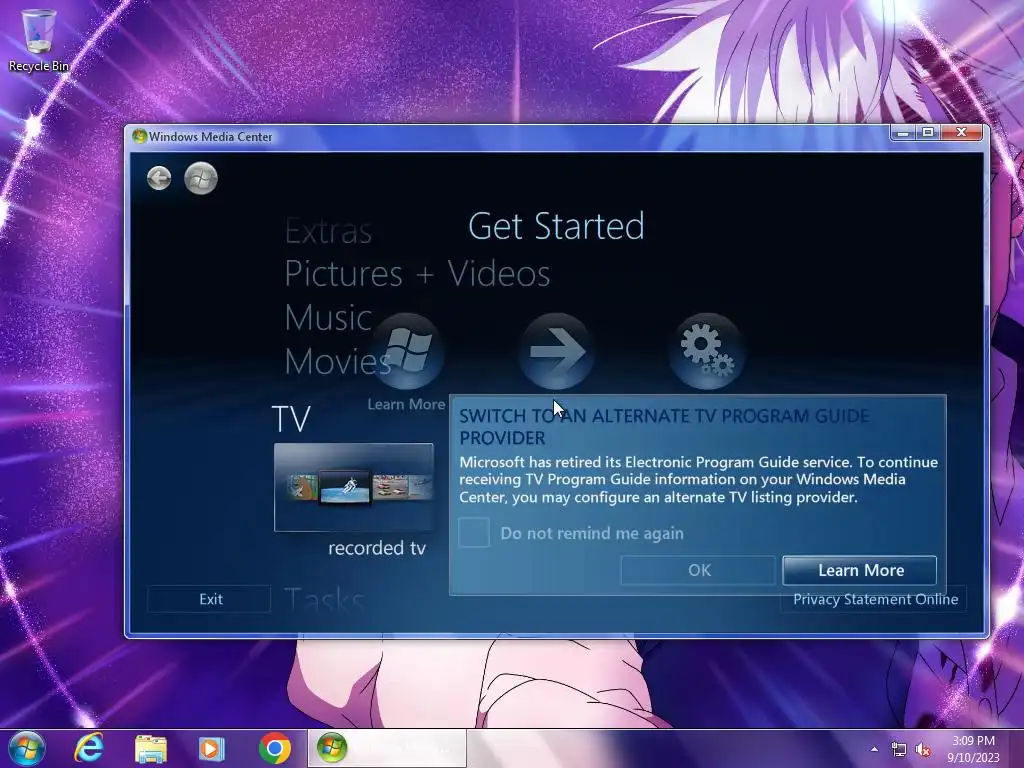Click the Exit button

(210, 599)
